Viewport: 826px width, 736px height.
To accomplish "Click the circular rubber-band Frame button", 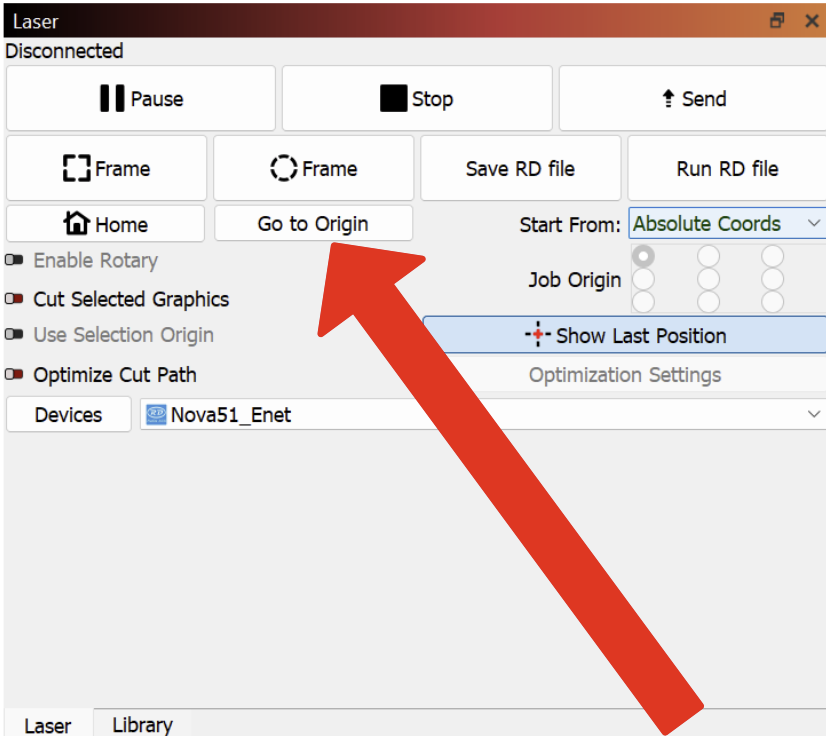I will click(313, 169).
